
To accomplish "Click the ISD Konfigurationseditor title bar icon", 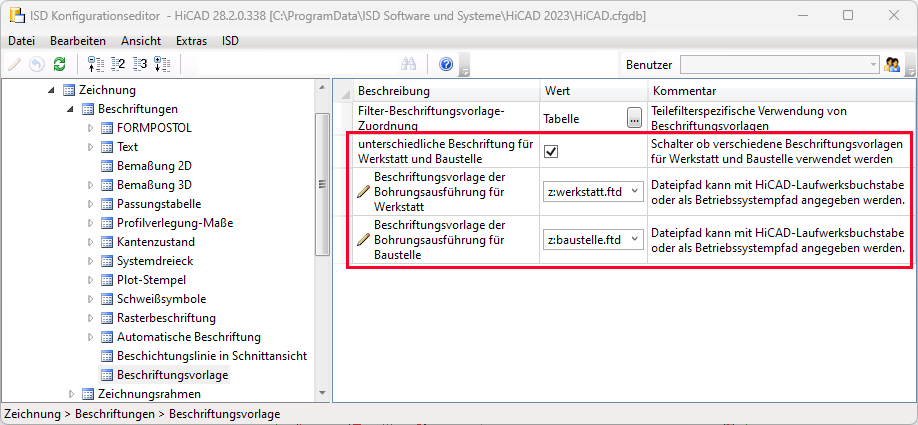I will point(19,15).
